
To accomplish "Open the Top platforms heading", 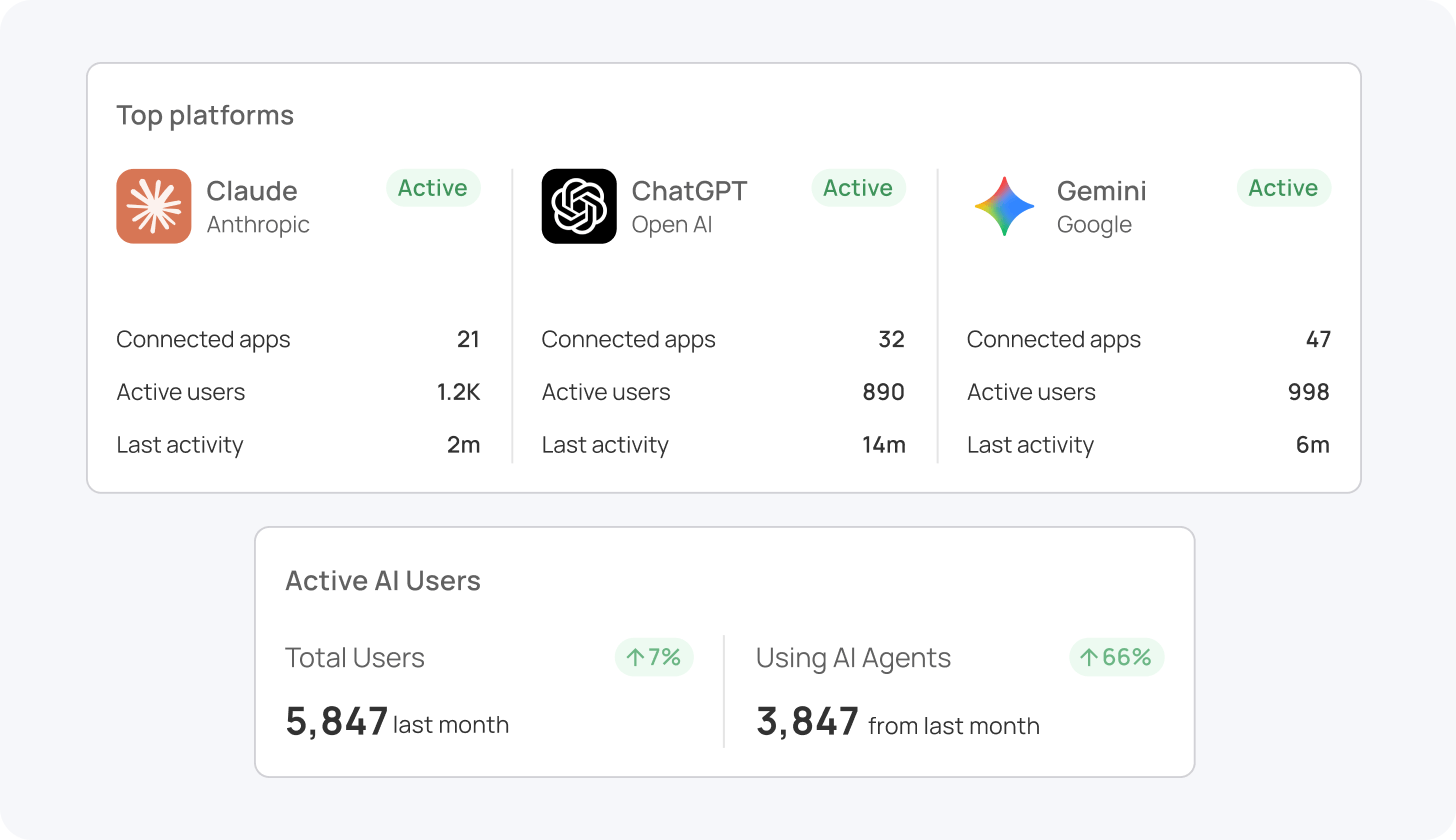I will click(x=205, y=115).
